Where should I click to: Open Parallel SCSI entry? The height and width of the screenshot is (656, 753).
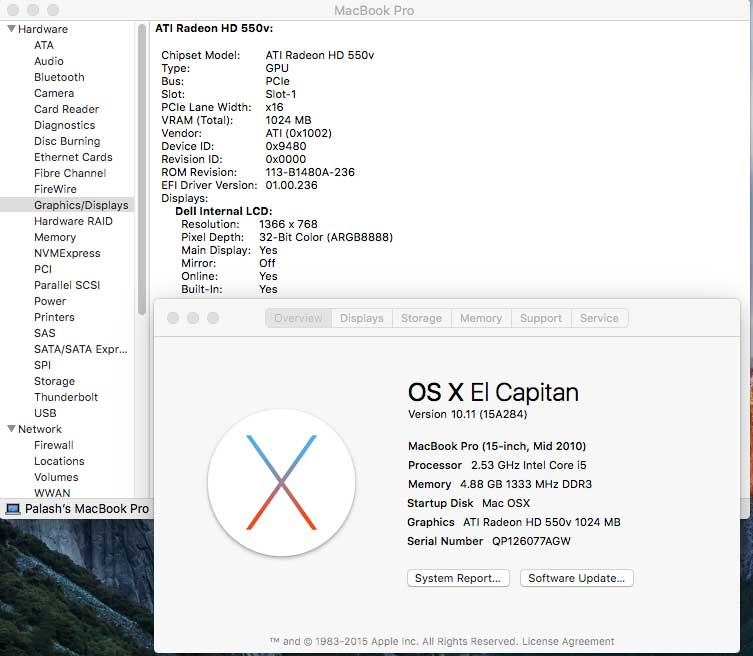pyautogui.click(x=67, y=285)
